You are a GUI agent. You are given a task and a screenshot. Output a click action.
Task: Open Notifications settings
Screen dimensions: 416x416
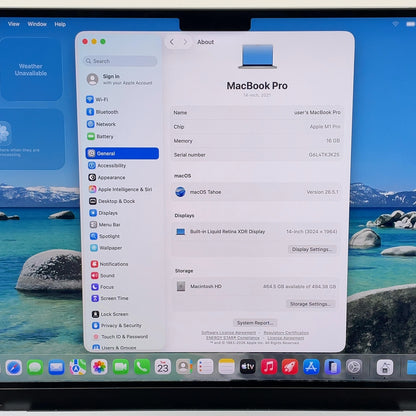[x=109, y=264]
